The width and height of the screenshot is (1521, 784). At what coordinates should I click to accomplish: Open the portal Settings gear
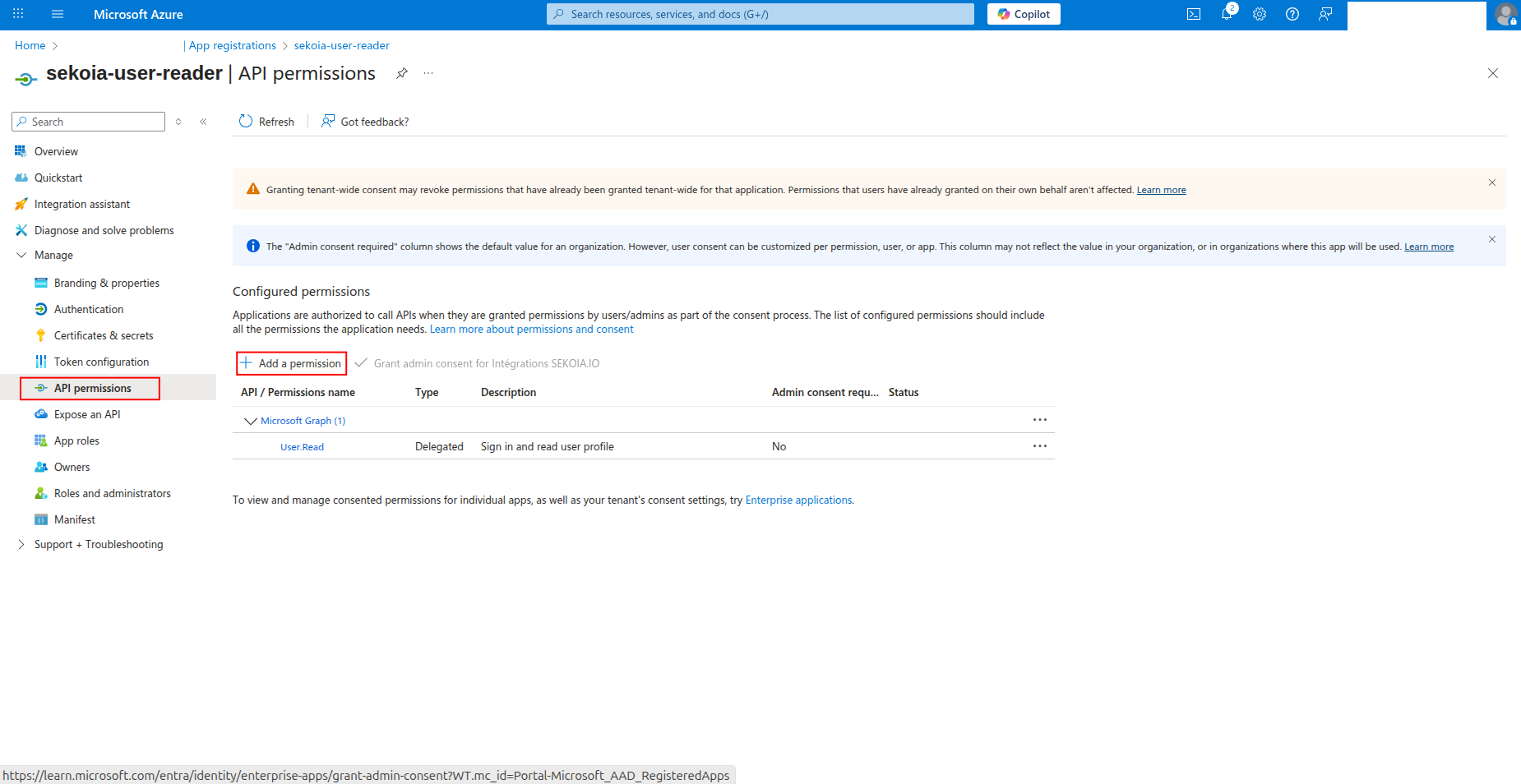point(1259,14)
